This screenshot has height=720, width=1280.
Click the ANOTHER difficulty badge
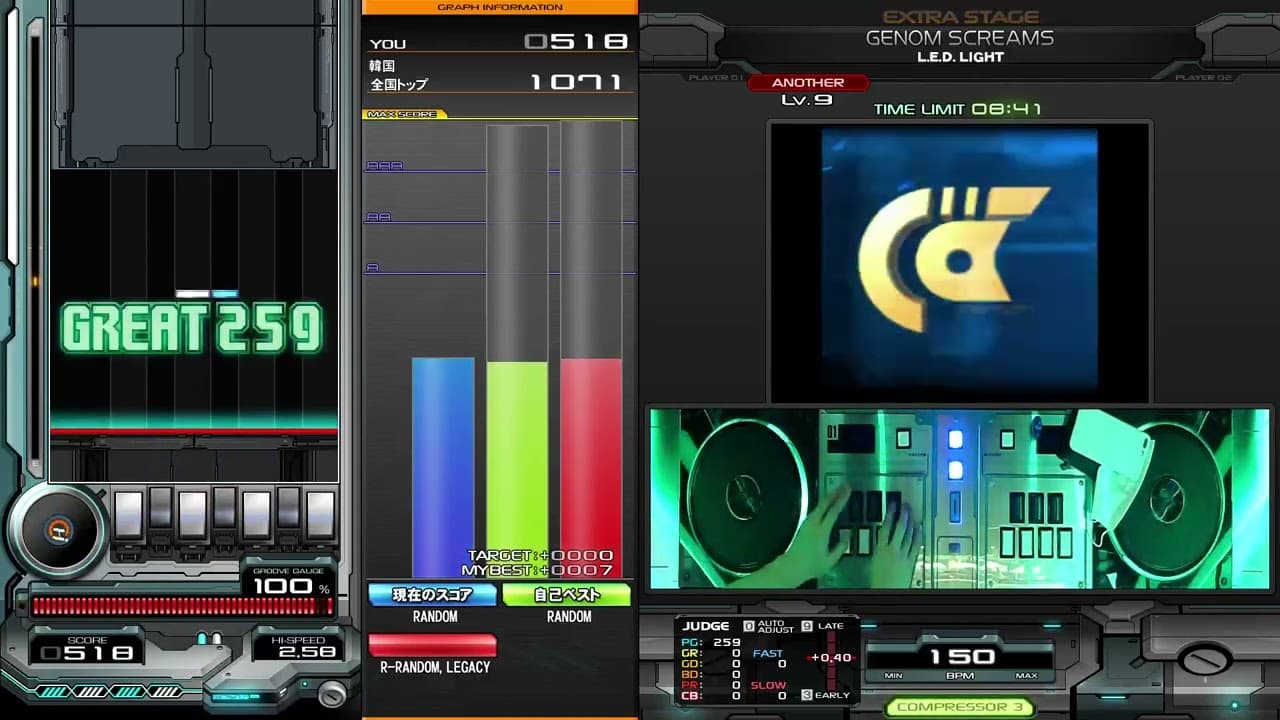808,83
